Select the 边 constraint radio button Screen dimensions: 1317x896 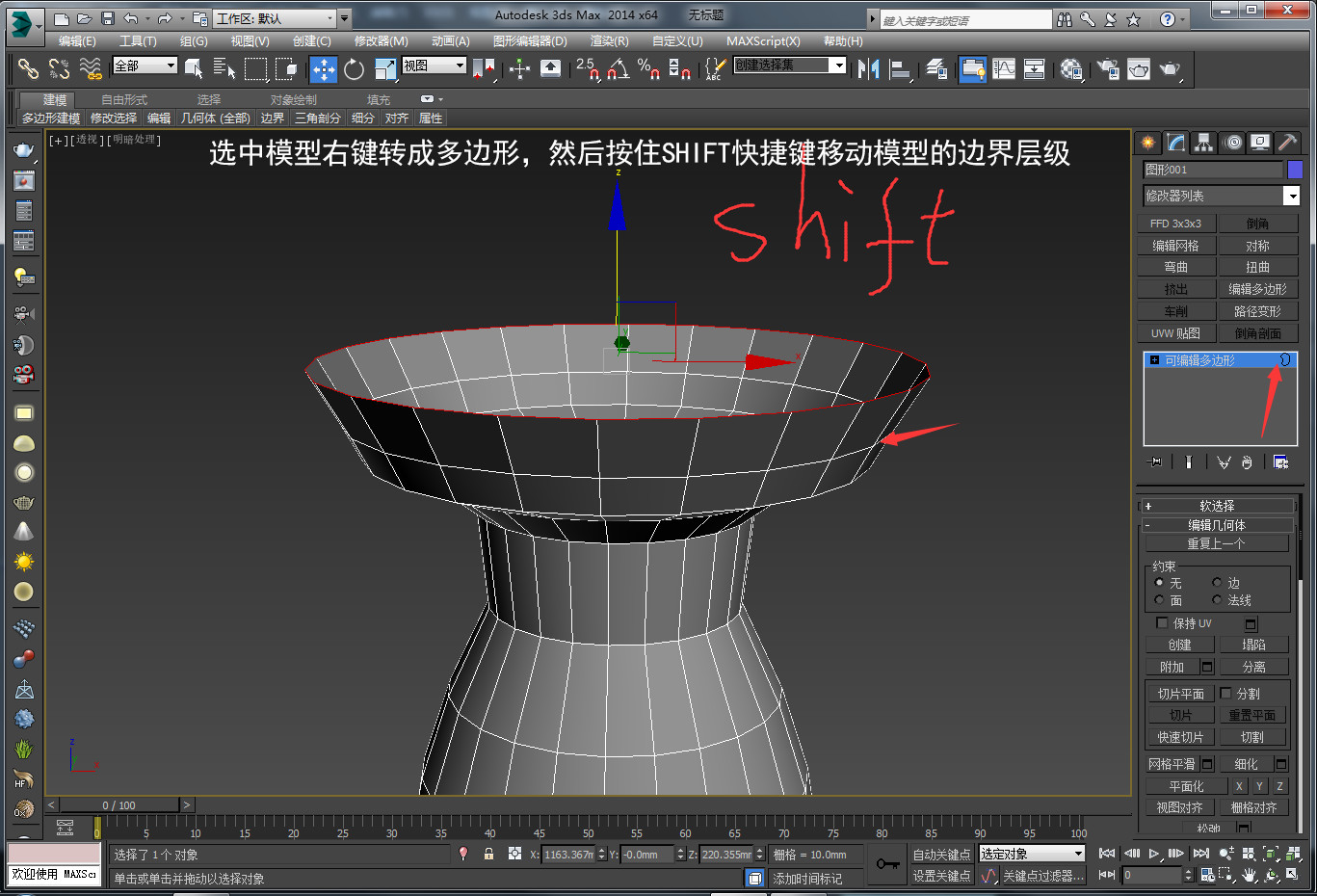(x=1217, y=583)
